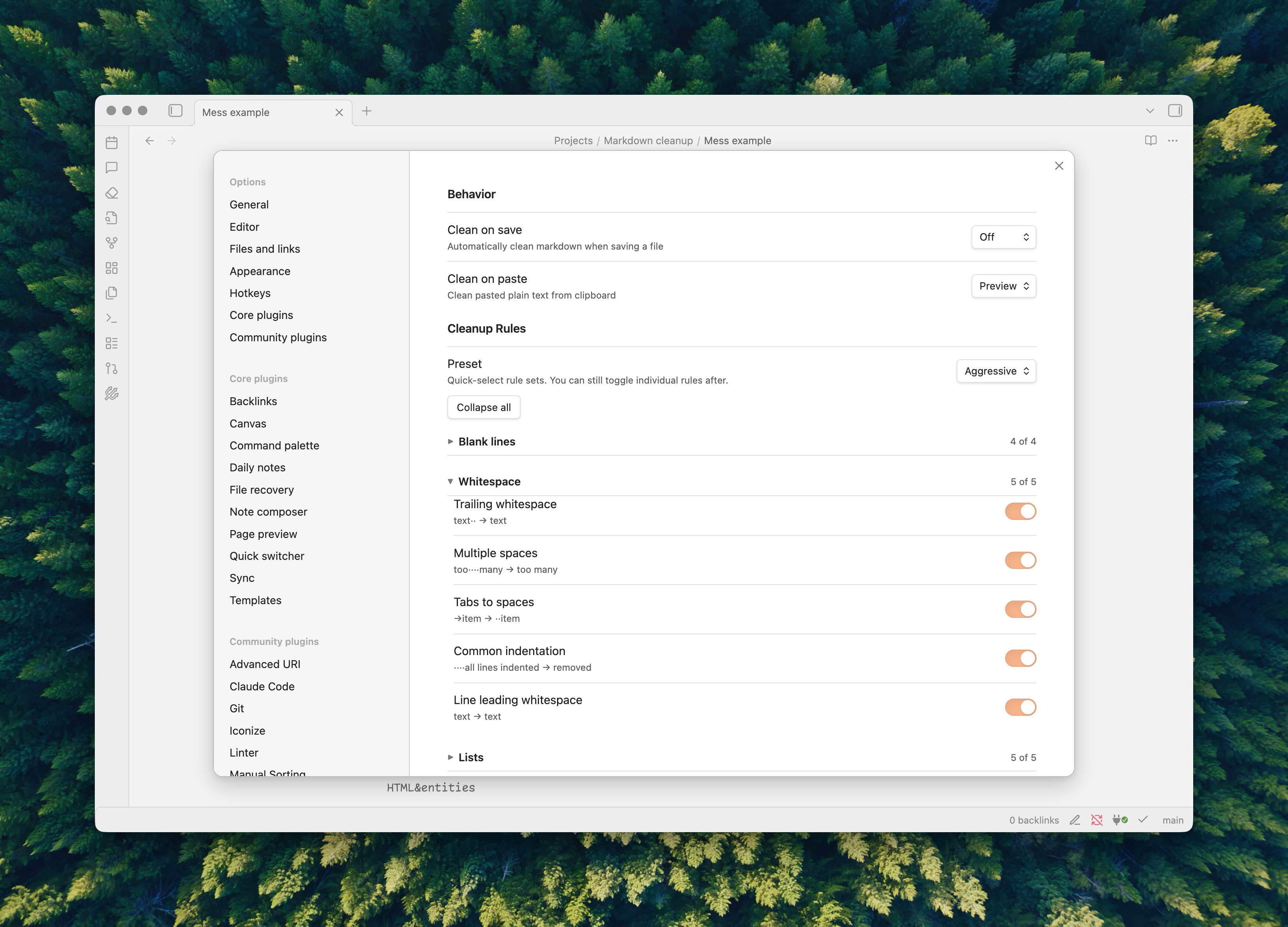Select Hotkeys in settings sidebar

[250, 293]
